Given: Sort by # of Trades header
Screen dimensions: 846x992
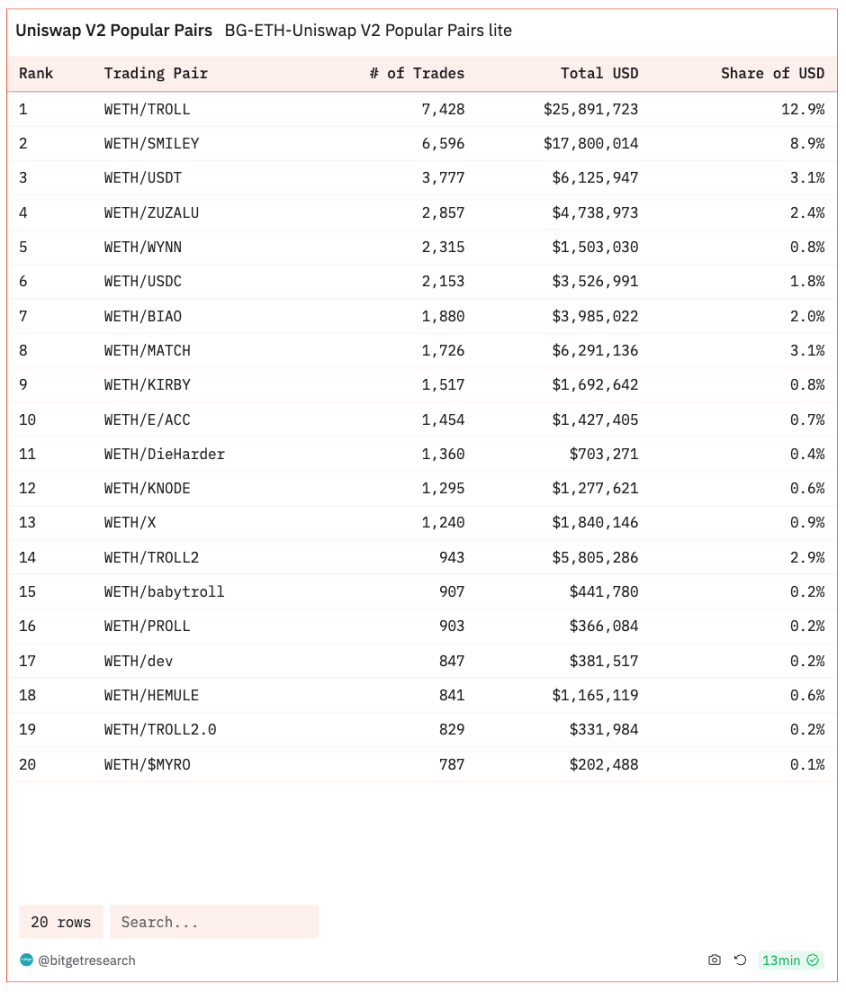Looking at the screenshot, I should (x=416, y=73).
